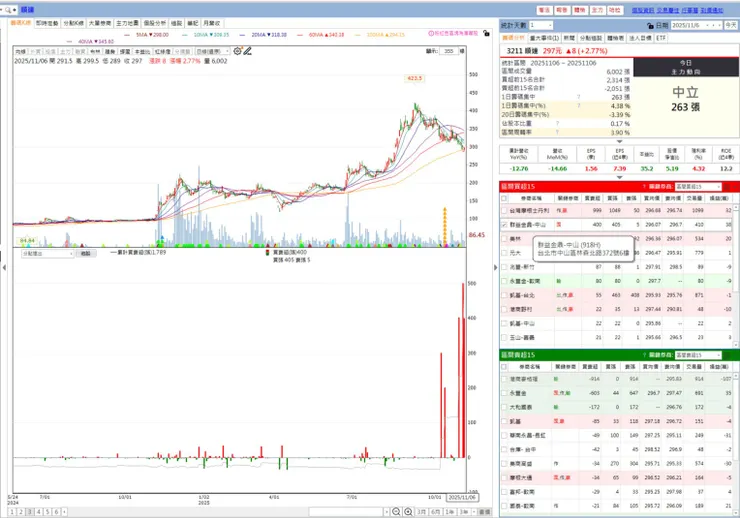Viewport: 740px width, 518px height.
Task: Switch to the ETF tab
Action: 661,38
